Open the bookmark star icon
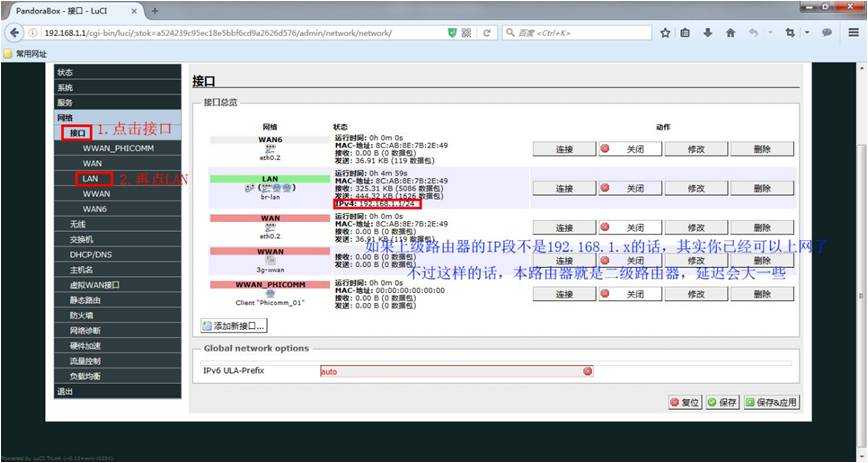Image resolution: width=868 pixels, height=463 pixels. tap(665, 33)
